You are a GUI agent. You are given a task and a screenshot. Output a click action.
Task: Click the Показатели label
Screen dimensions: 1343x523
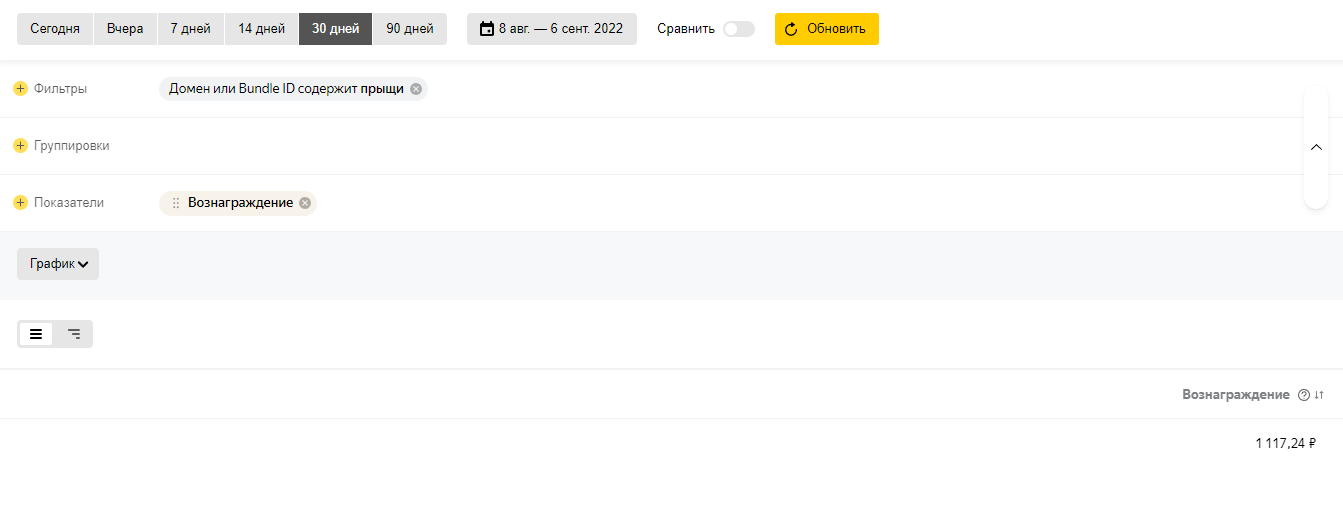69,203
